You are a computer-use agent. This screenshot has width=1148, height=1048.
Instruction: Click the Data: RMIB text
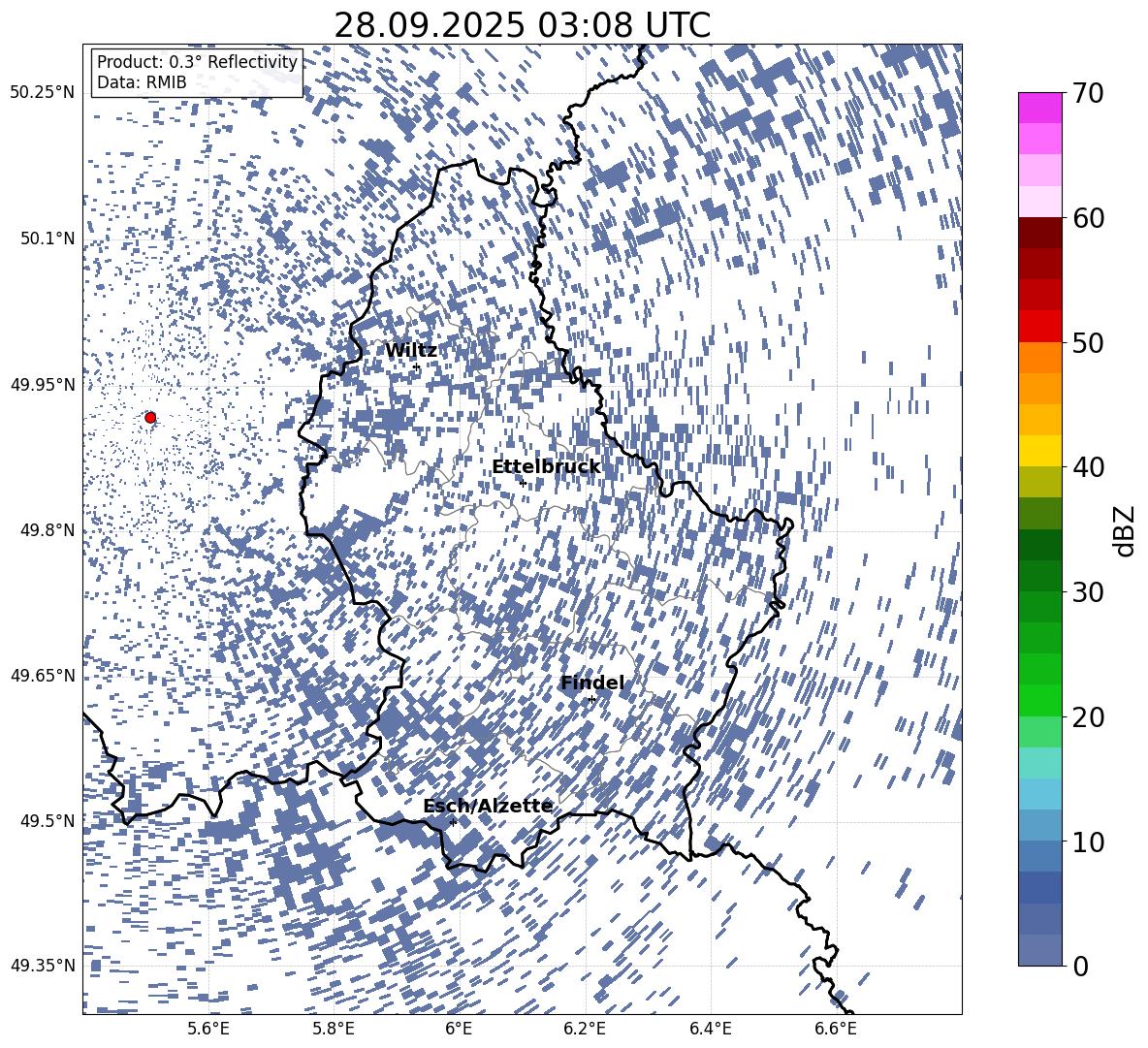point(142,82)
